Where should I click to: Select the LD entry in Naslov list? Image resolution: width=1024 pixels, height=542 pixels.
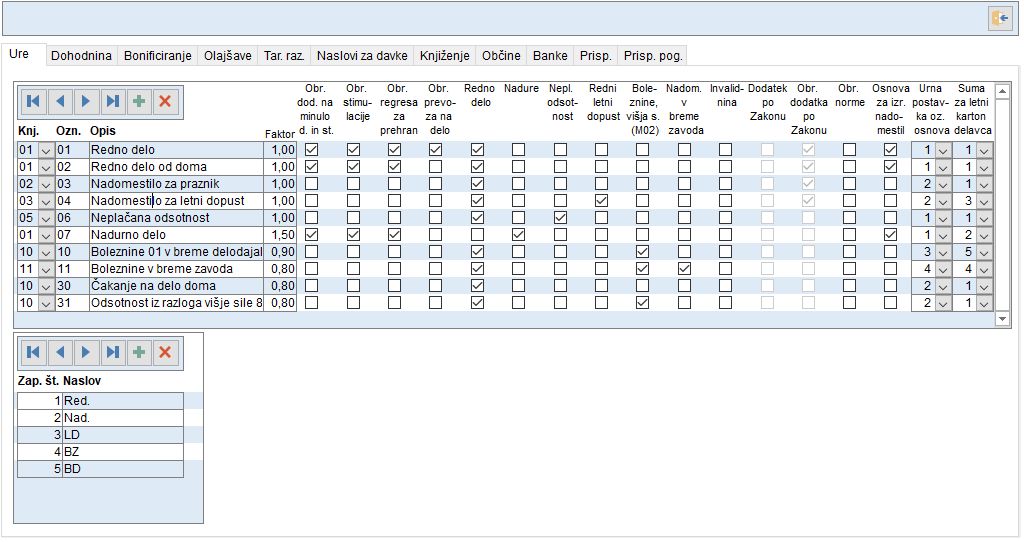pos(123,435)
